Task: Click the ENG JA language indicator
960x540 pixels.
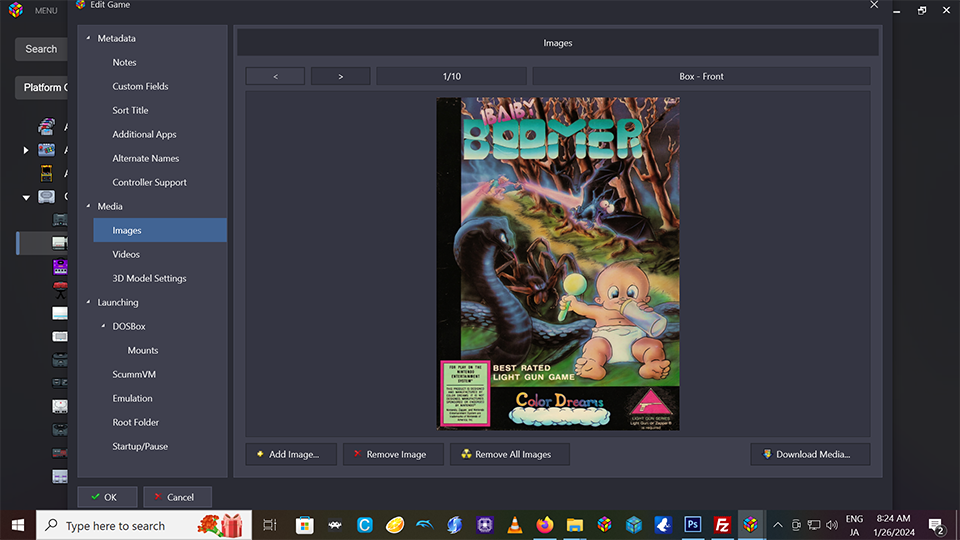Action: (x=854, y=525)
